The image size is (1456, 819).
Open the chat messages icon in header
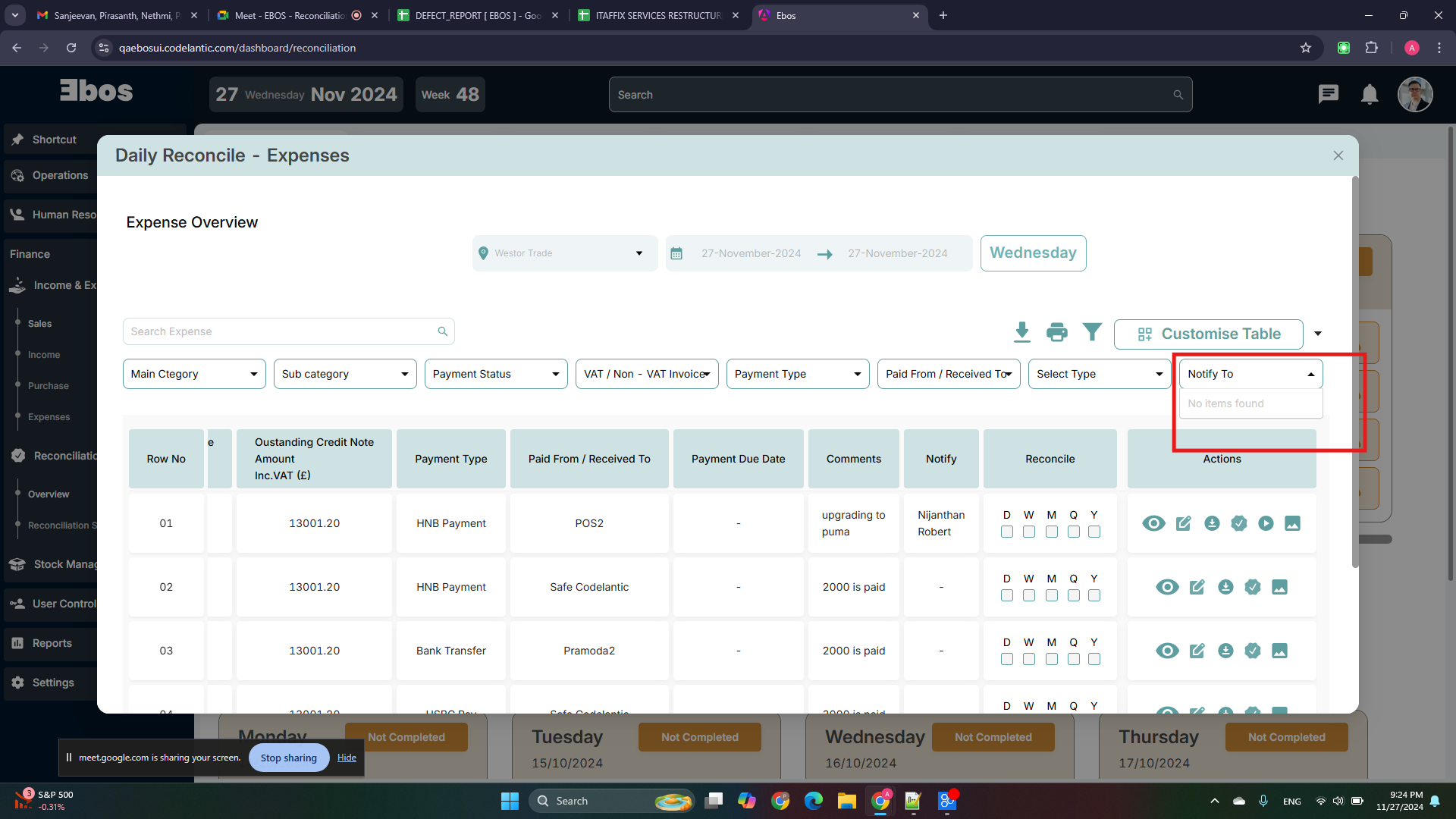coord(1328,95)
